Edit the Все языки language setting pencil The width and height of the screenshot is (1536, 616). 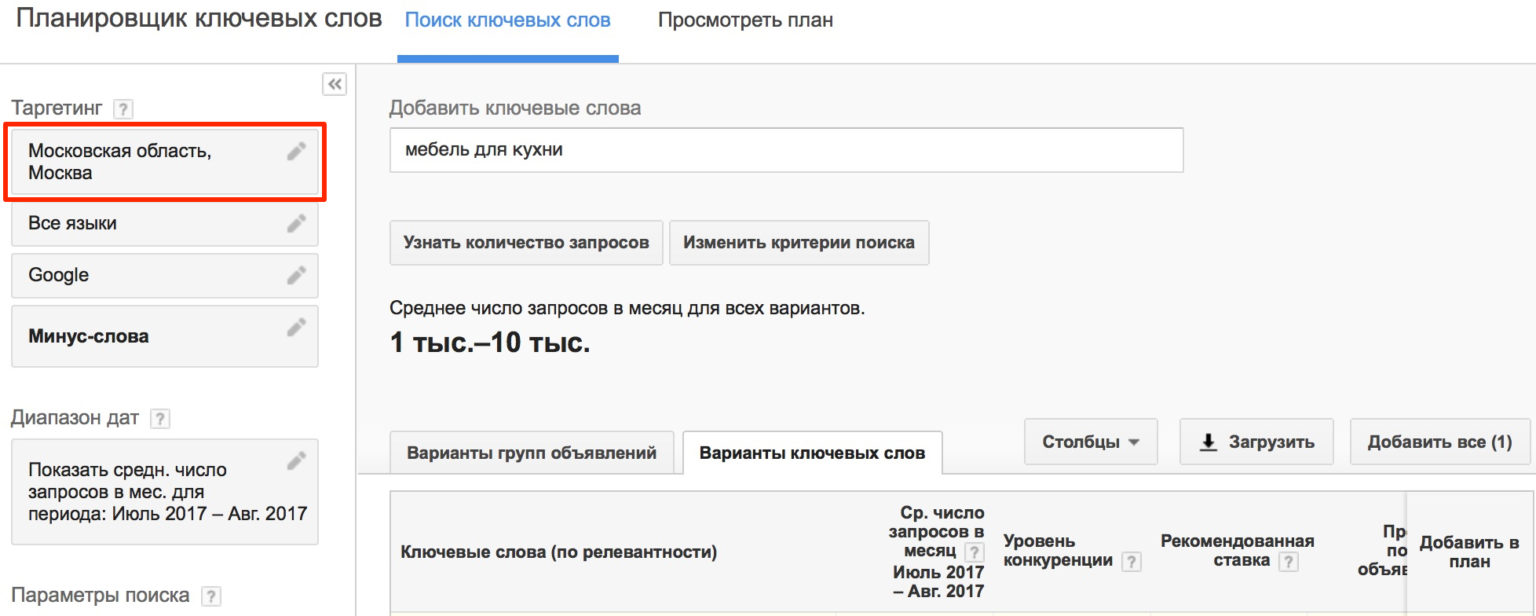point(296,224)
